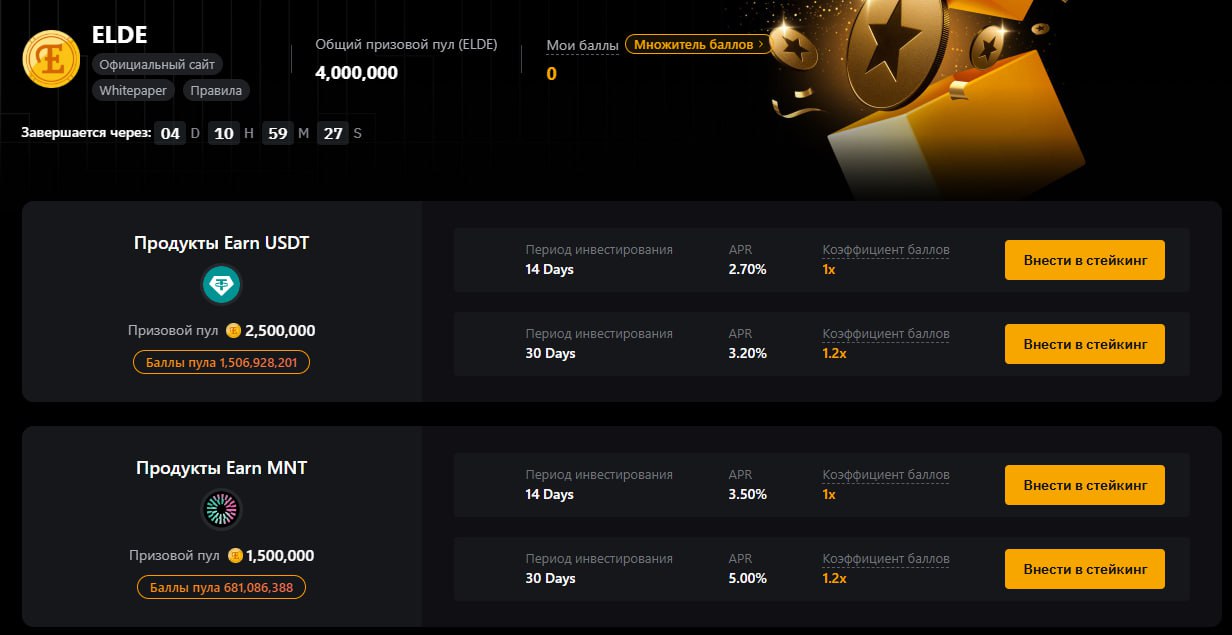
Task: Click the MNT Mantle circular icon
Action: (x=221, y=510)
